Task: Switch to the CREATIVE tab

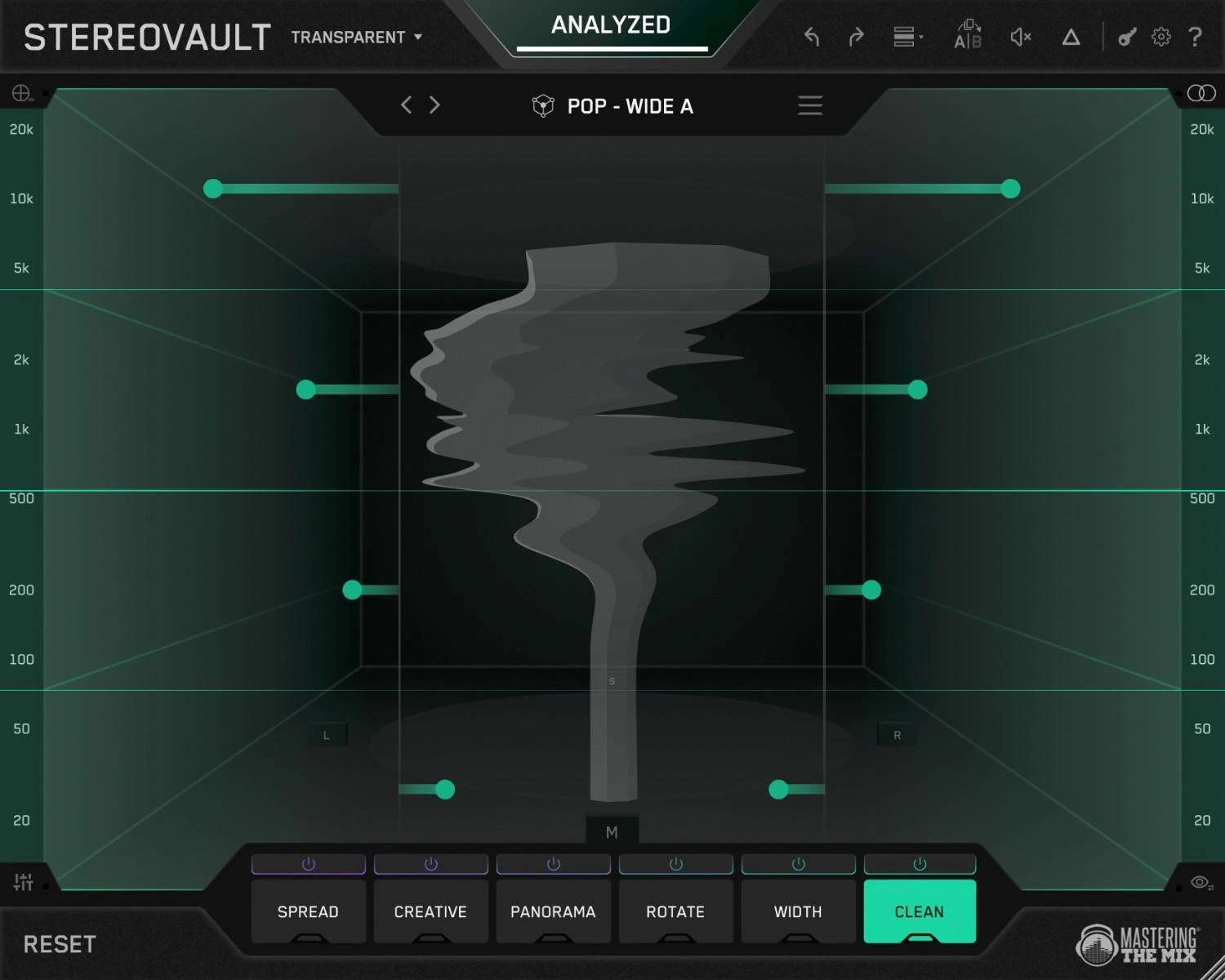Action: tap(431, 911)
